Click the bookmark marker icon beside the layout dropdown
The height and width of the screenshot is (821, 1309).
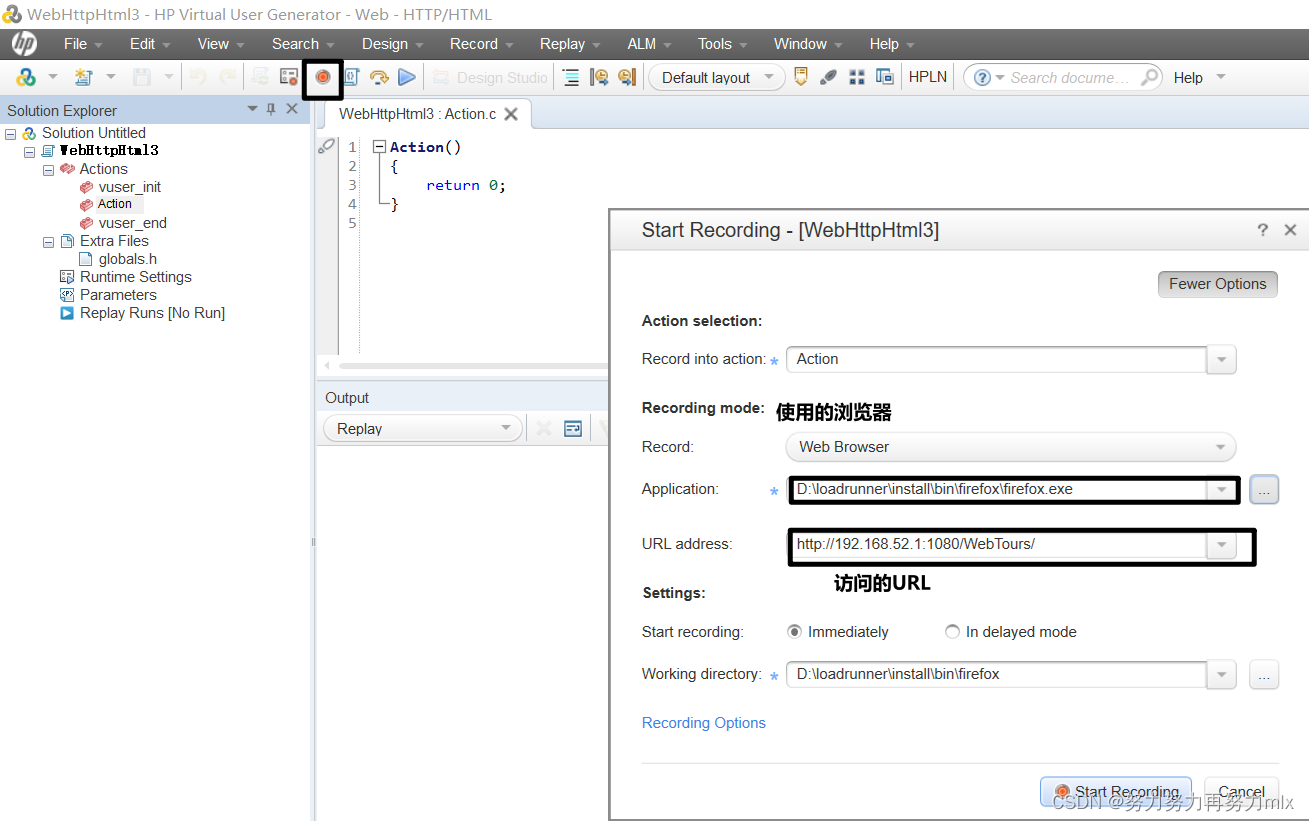(800, 77)
